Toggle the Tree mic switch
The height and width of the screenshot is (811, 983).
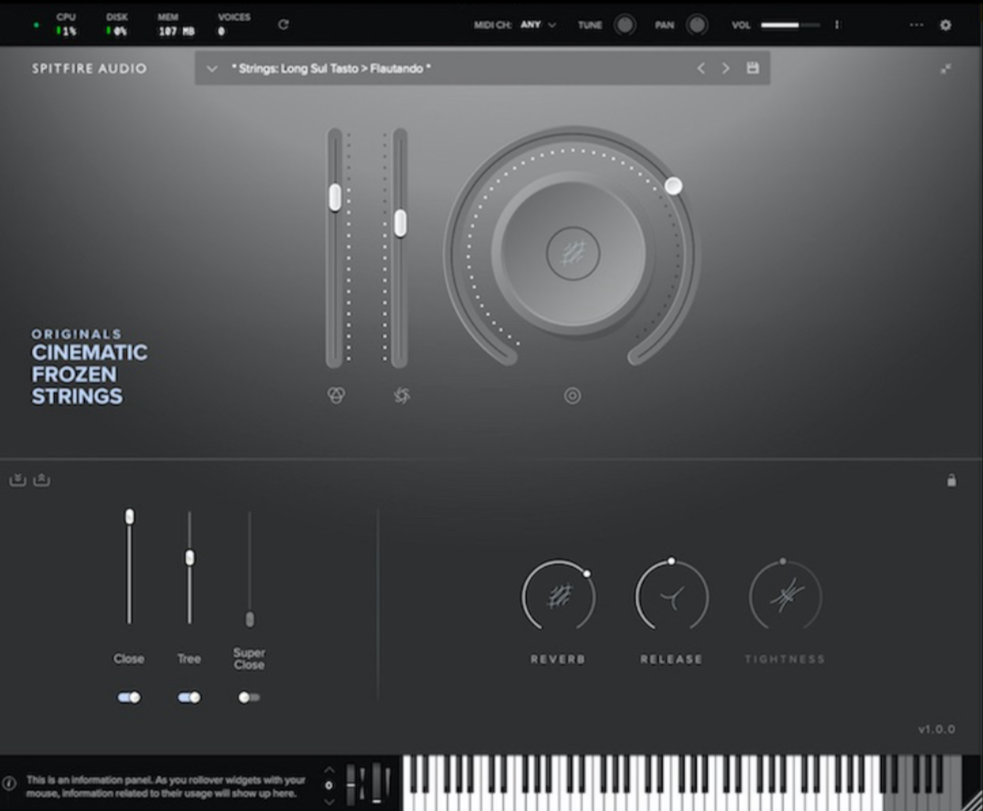pos(189,698)
